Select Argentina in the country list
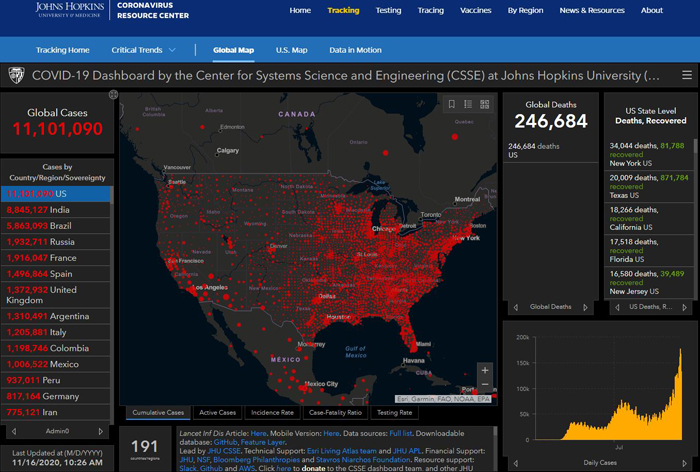The width and height of the screenshot is (700, 472). click(55, 316)
